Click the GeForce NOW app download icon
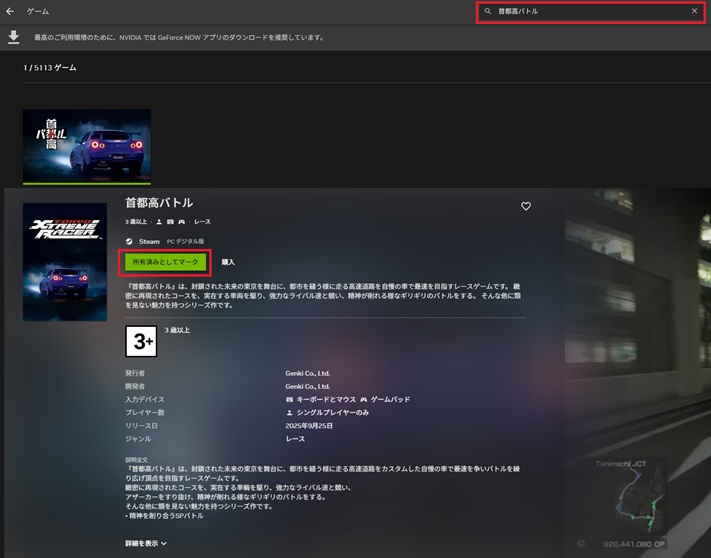711x558 pixels. (x=13, y=37)
